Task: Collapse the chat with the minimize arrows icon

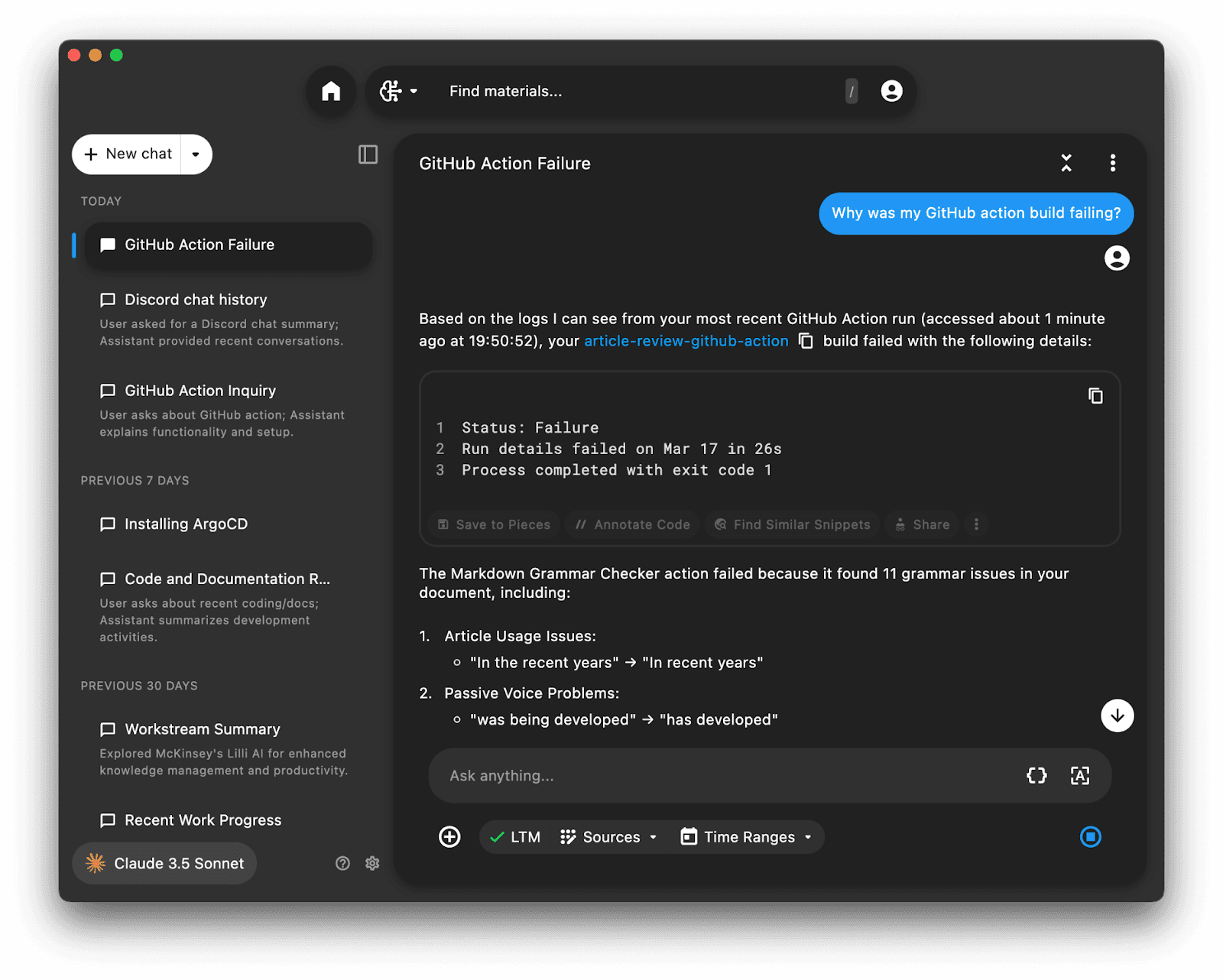Action: pyautogui.click(x=1066, y=163)
